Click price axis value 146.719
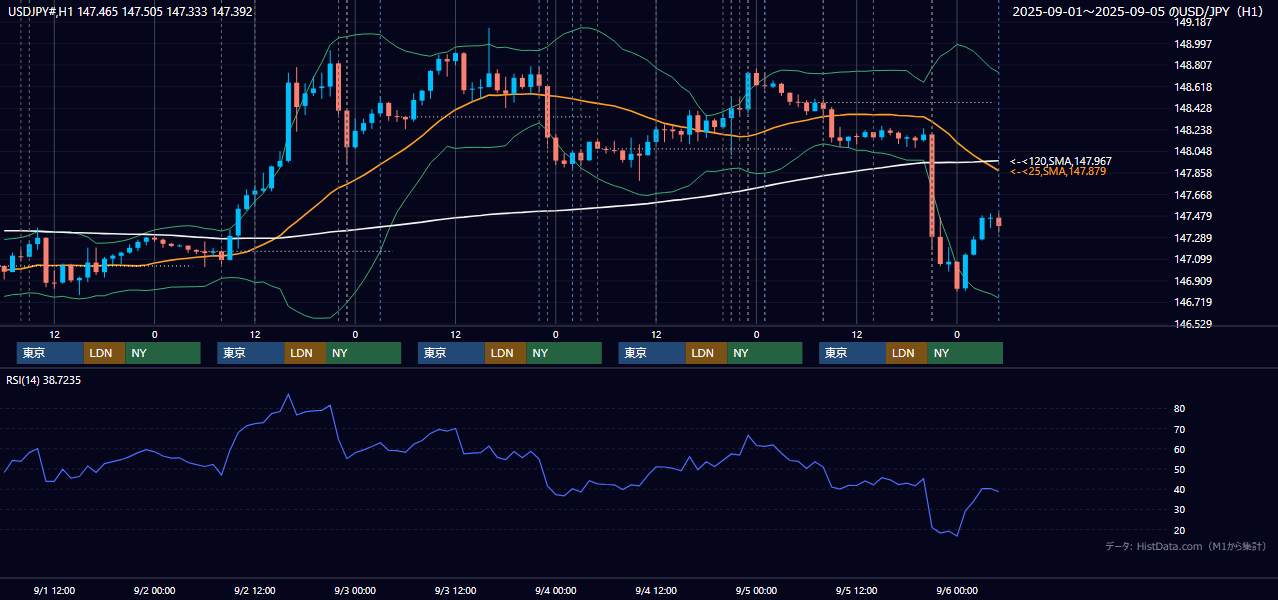 pyautogui.click(x=1192, y=302)
